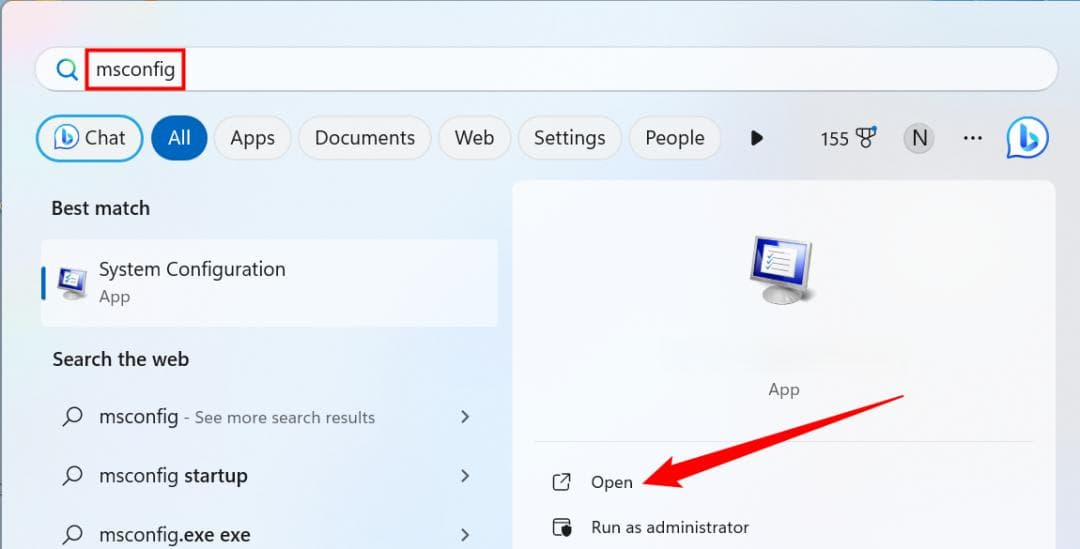Click Open to launch System Configuration
The width and height of the screenshot is (1080, 549).
611,483
